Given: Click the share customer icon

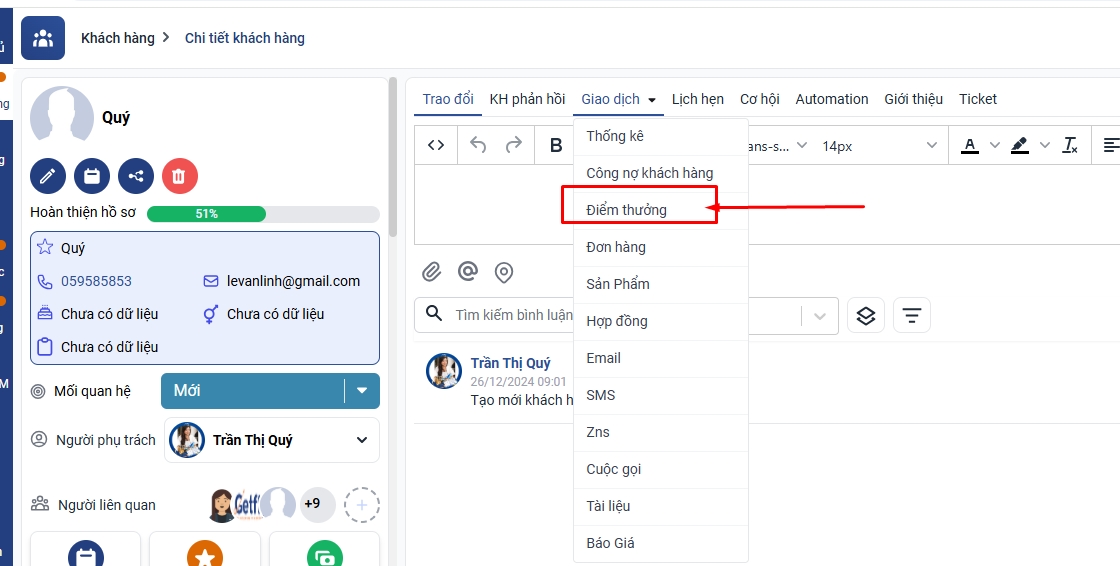Looking at the screenshot, I should click(136, 176).
